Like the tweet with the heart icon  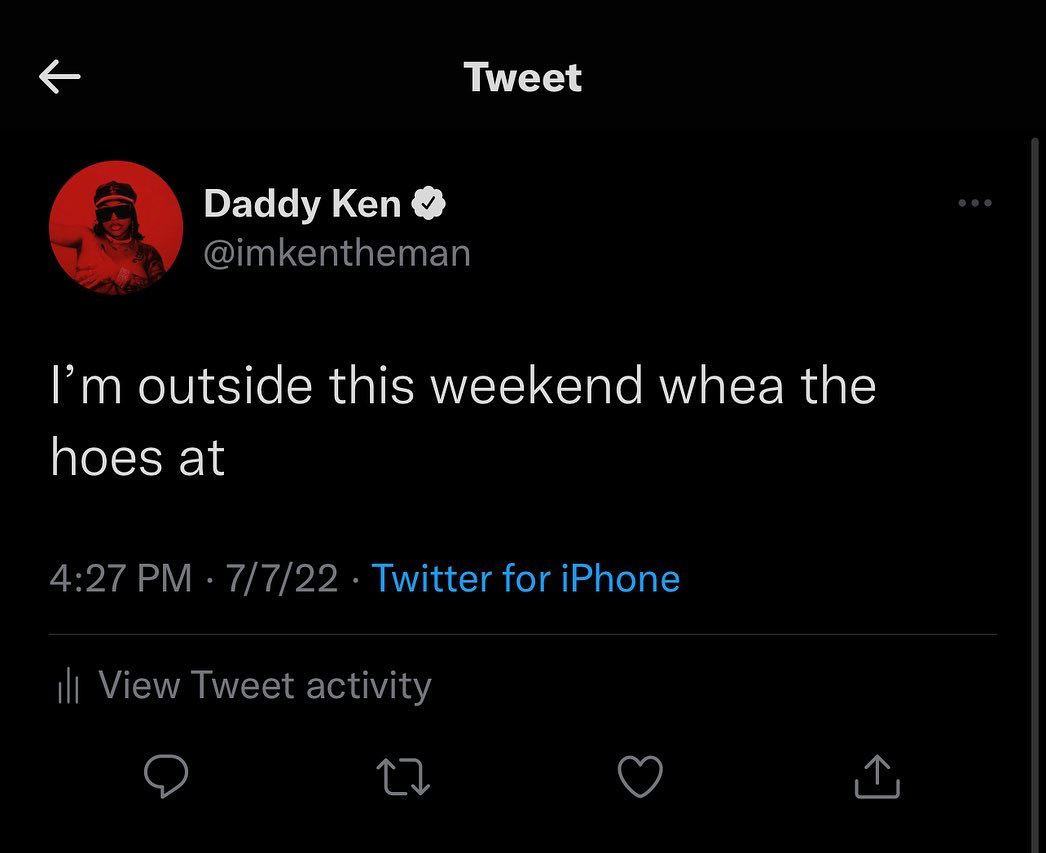coord(640,777)
